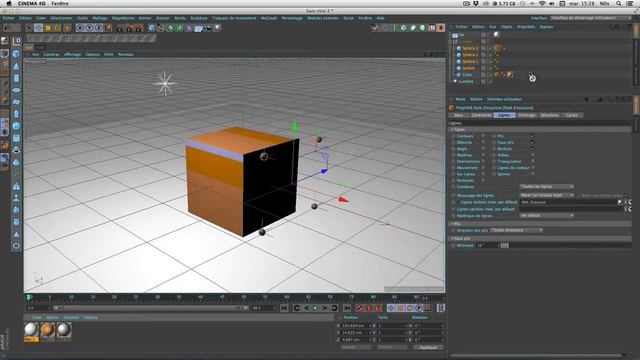Open the Messages des lignes dropdown
The image size is (640, 360).
click(x=547, y=196)
